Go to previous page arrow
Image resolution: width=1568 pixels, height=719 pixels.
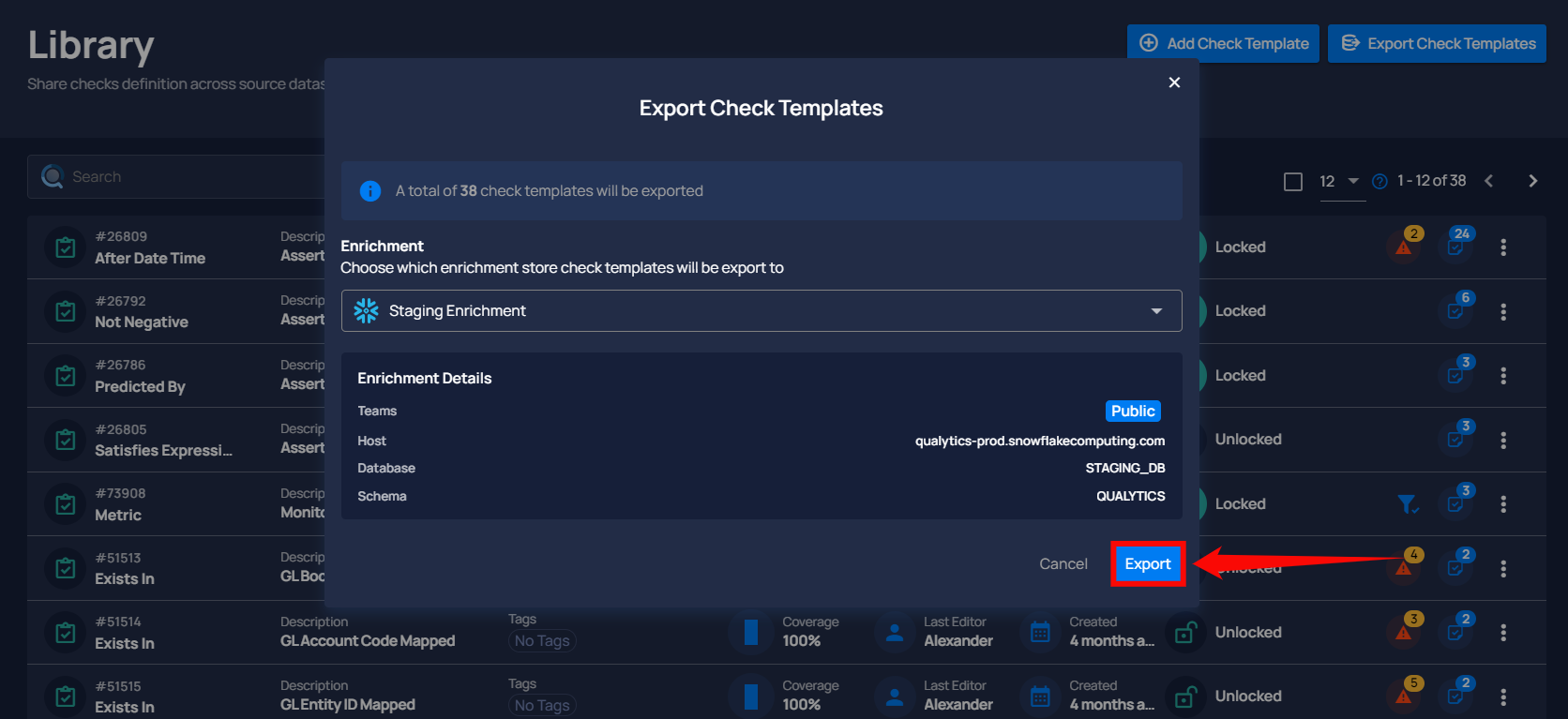(x=1488, y=181)
